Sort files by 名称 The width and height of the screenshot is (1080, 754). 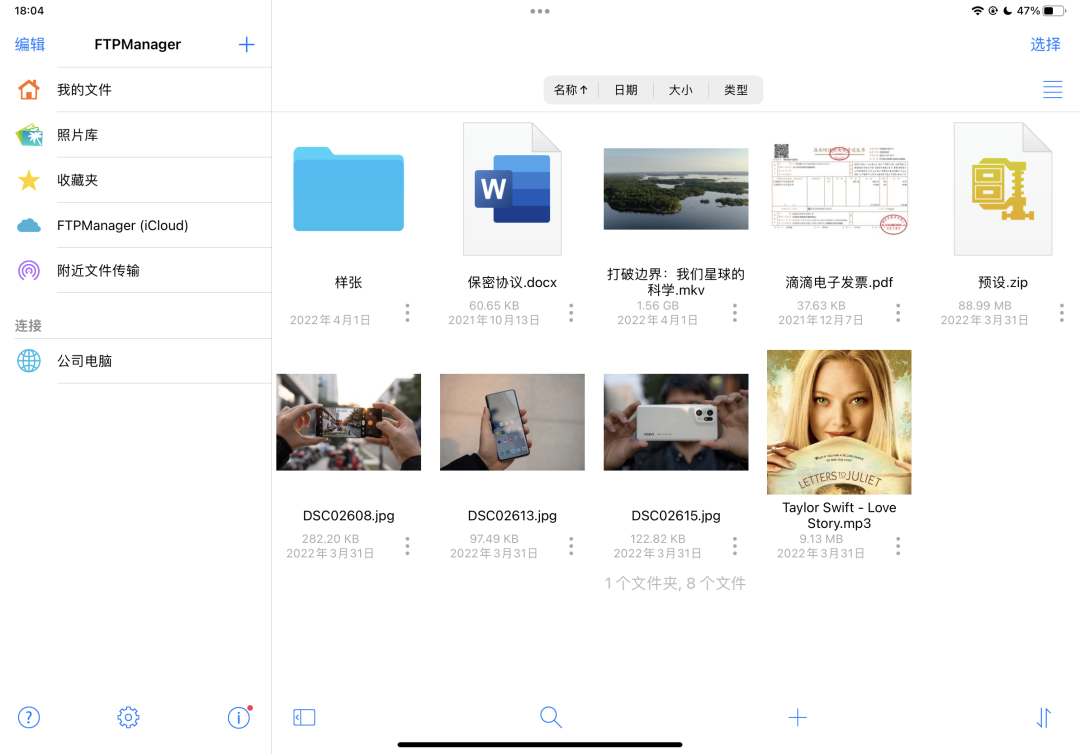pyautogui.click(x=571, y=90)
